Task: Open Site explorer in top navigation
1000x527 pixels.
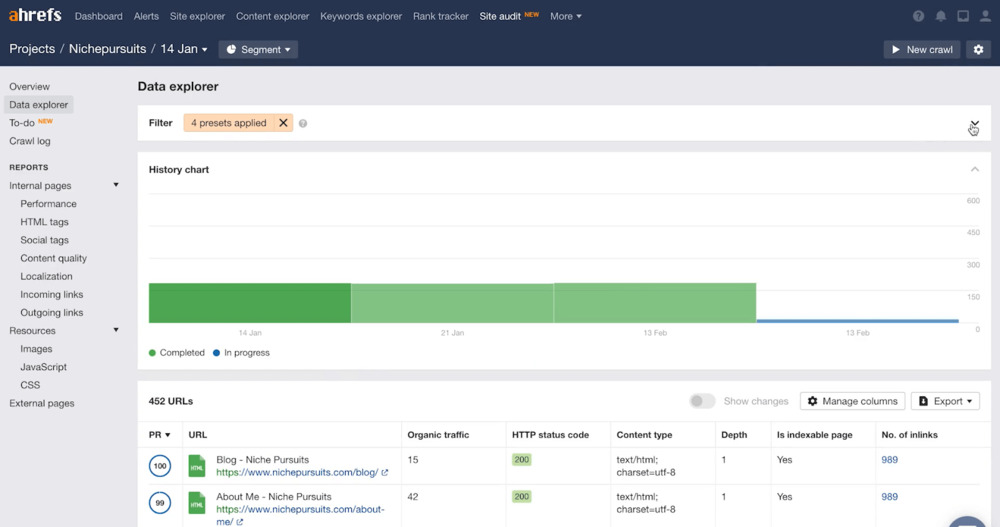Action: pos(197,17)
